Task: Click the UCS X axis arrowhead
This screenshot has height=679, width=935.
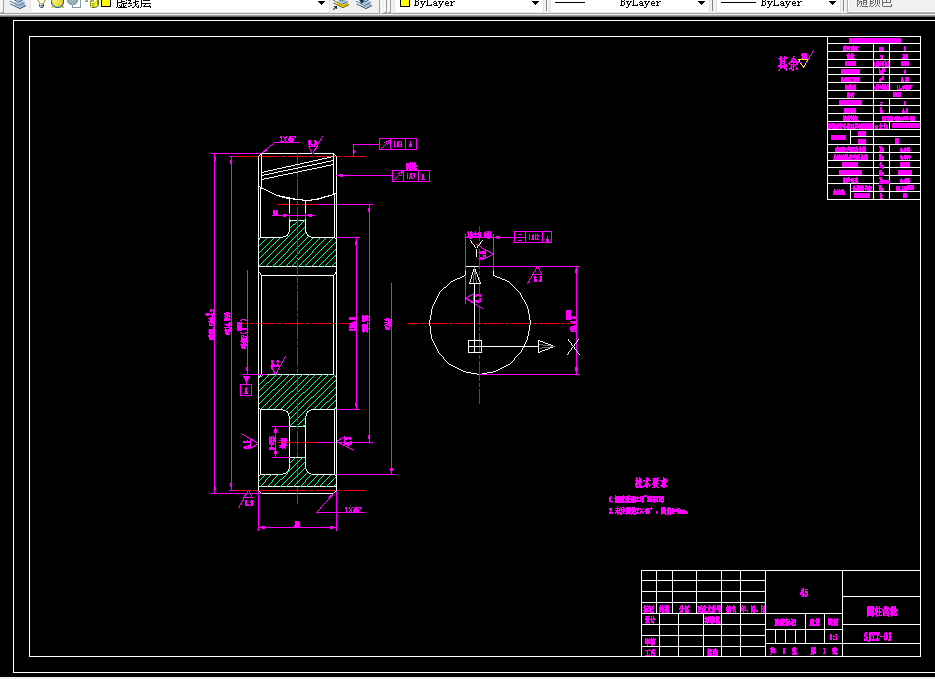Action: (x=546, y=346)
